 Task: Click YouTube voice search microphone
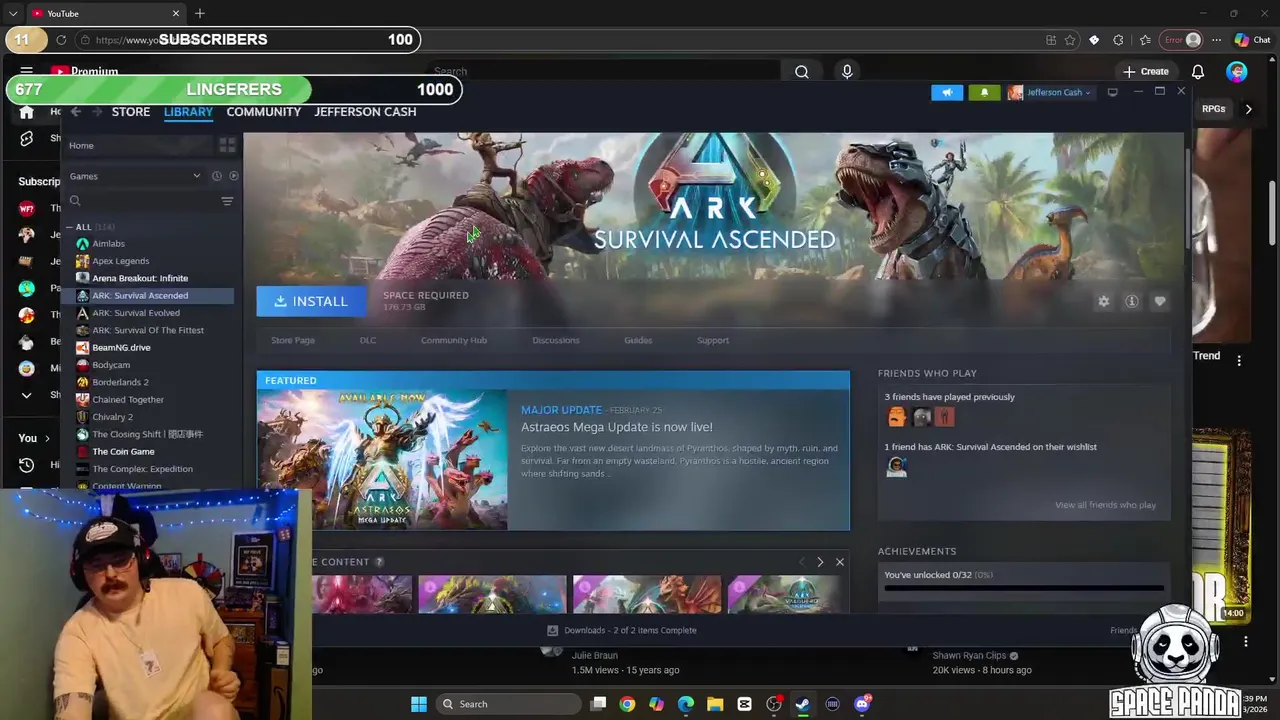(847, 72)
